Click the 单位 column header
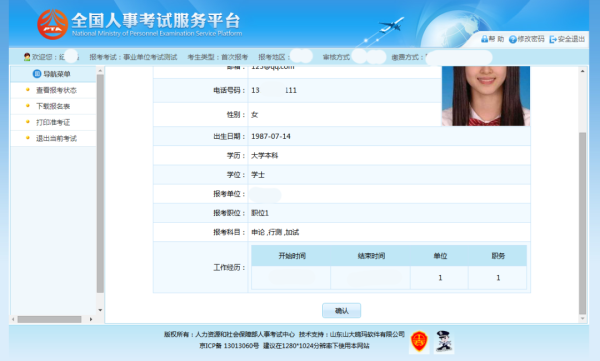This screenshot has height=361, width=600. (440, 256)
